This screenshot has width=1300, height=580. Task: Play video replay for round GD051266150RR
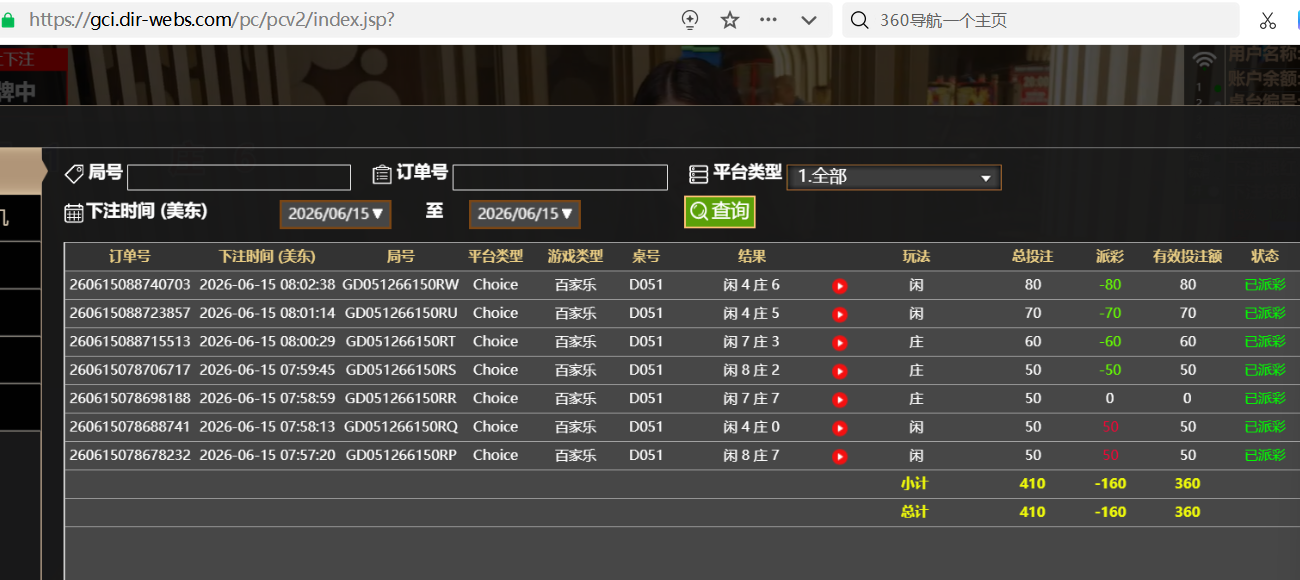(x=840, y=400)
